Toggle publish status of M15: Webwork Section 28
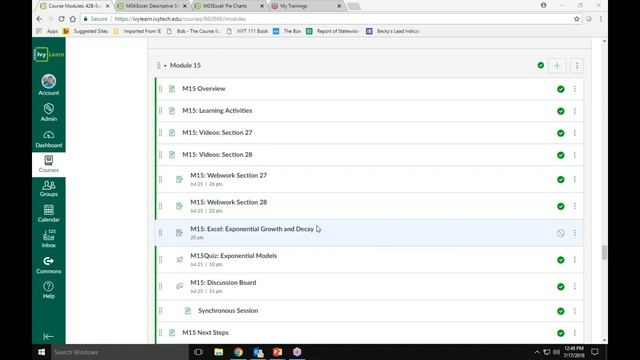The width and height of the screenshot is (640, 360). [561, 206]
